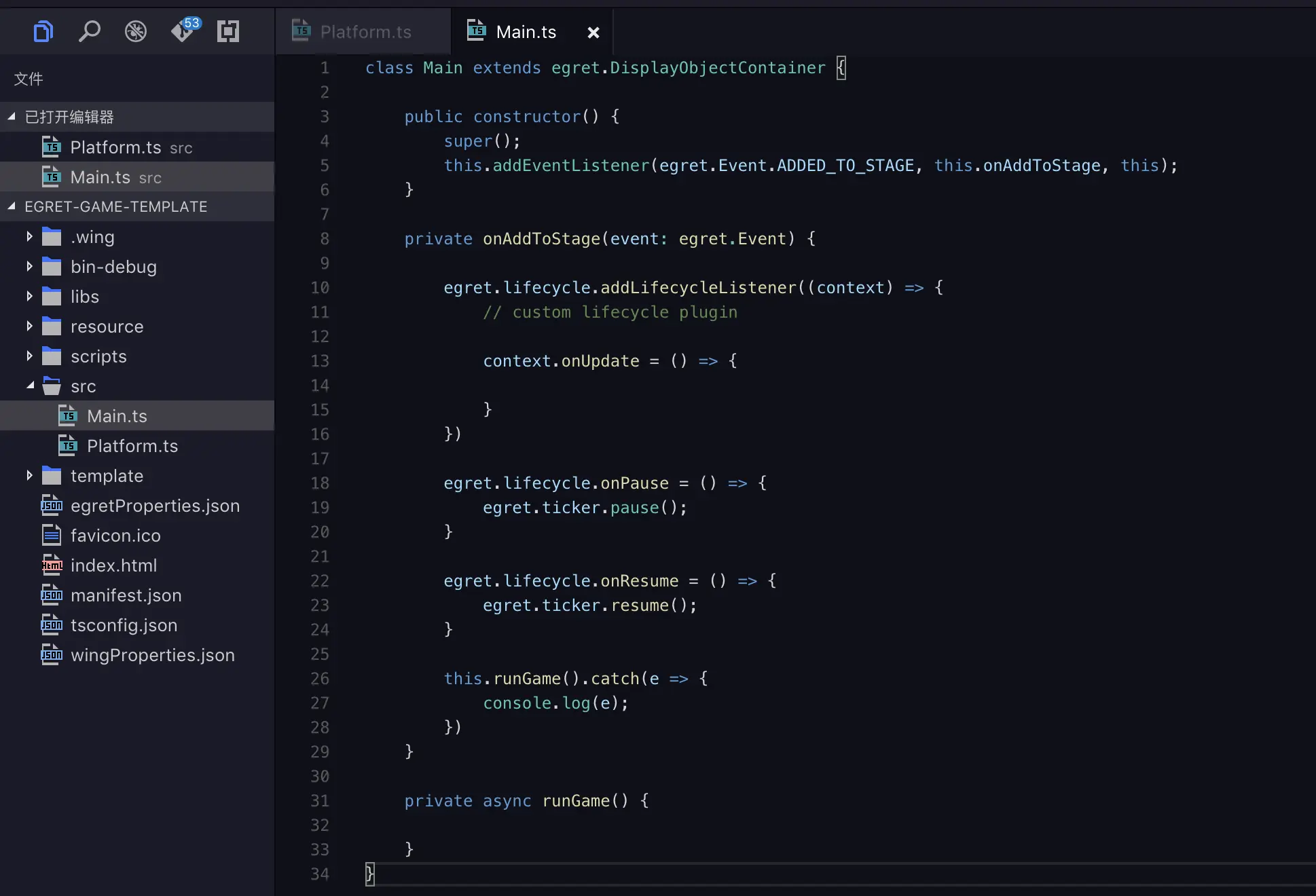
Task: Open Git source control icon with badge
Action: coord(182,31)
